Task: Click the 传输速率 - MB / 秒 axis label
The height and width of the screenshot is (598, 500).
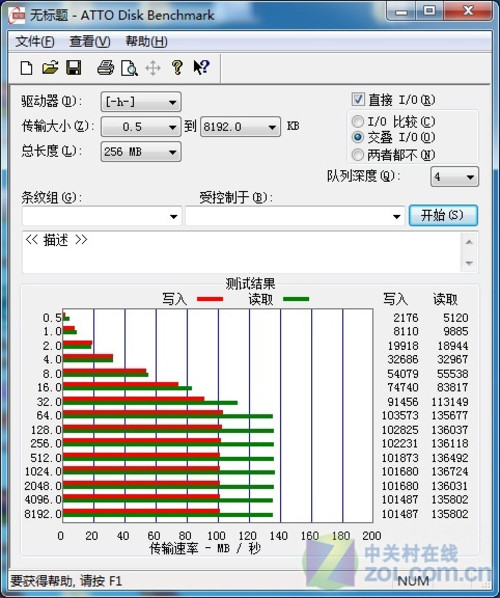Action: pos(205,549)
